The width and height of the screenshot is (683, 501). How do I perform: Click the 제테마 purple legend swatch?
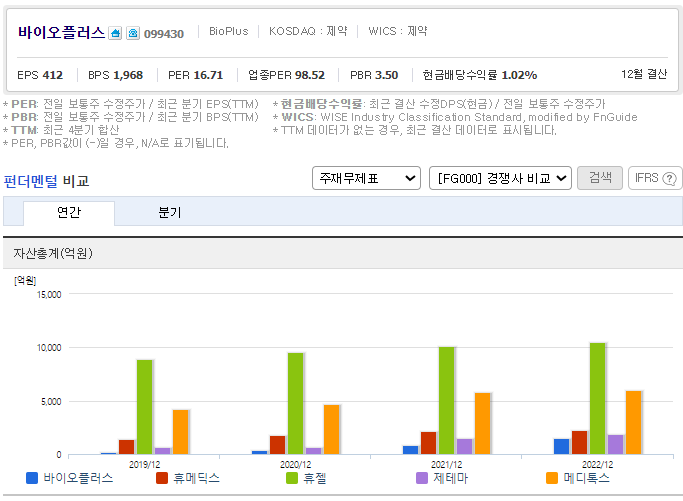tap(422, 478)
